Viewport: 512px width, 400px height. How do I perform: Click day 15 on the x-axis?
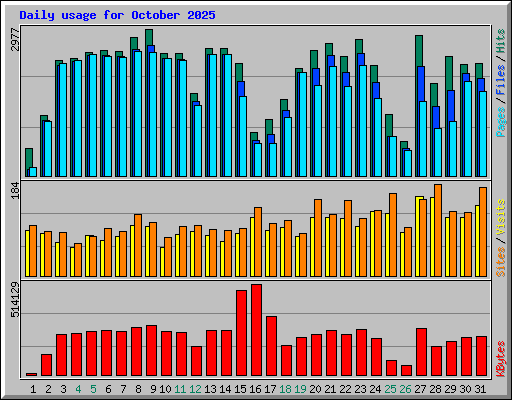point(240,389)
